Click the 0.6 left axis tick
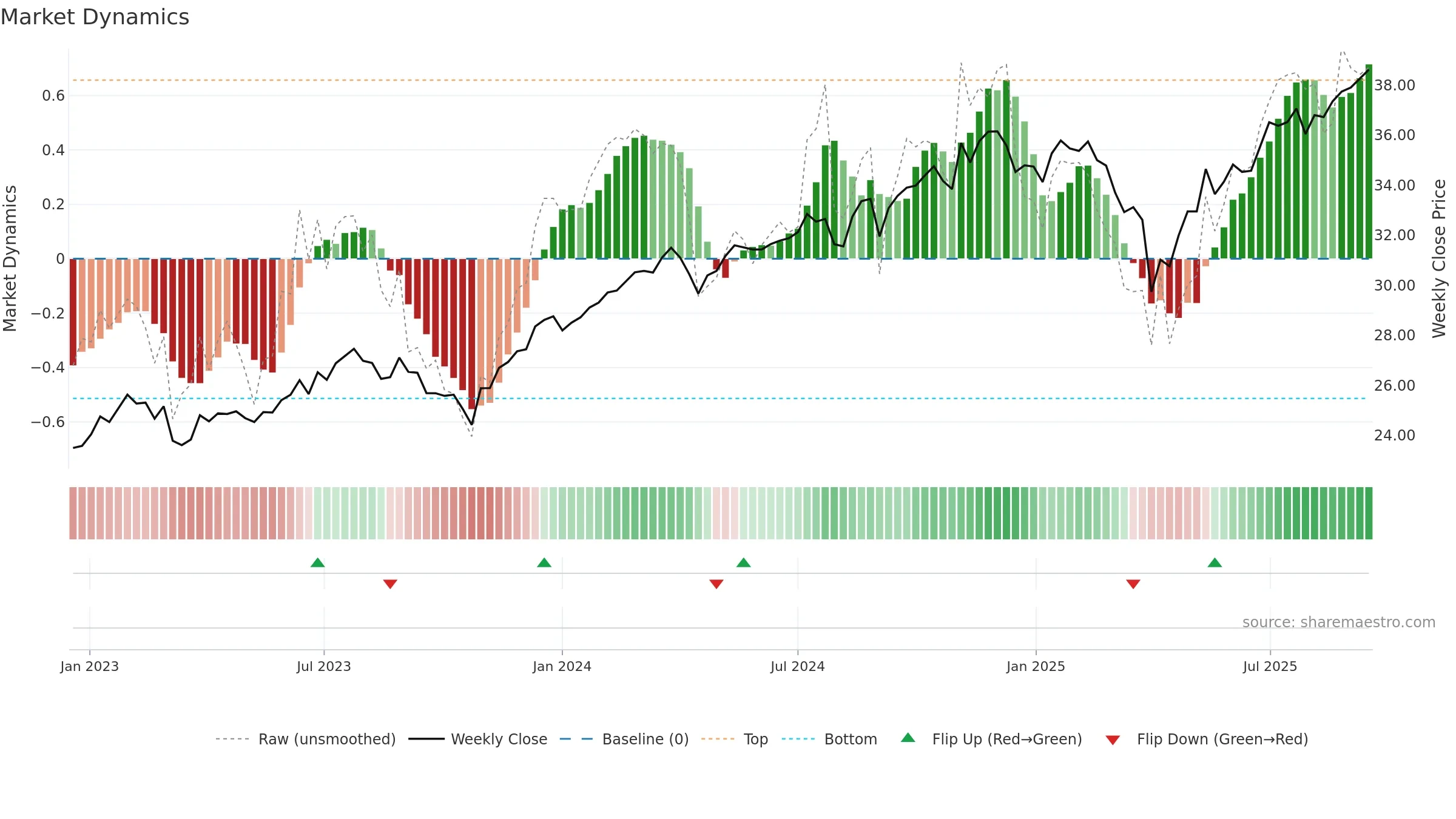1456x819 pixels. click(53, 95)
